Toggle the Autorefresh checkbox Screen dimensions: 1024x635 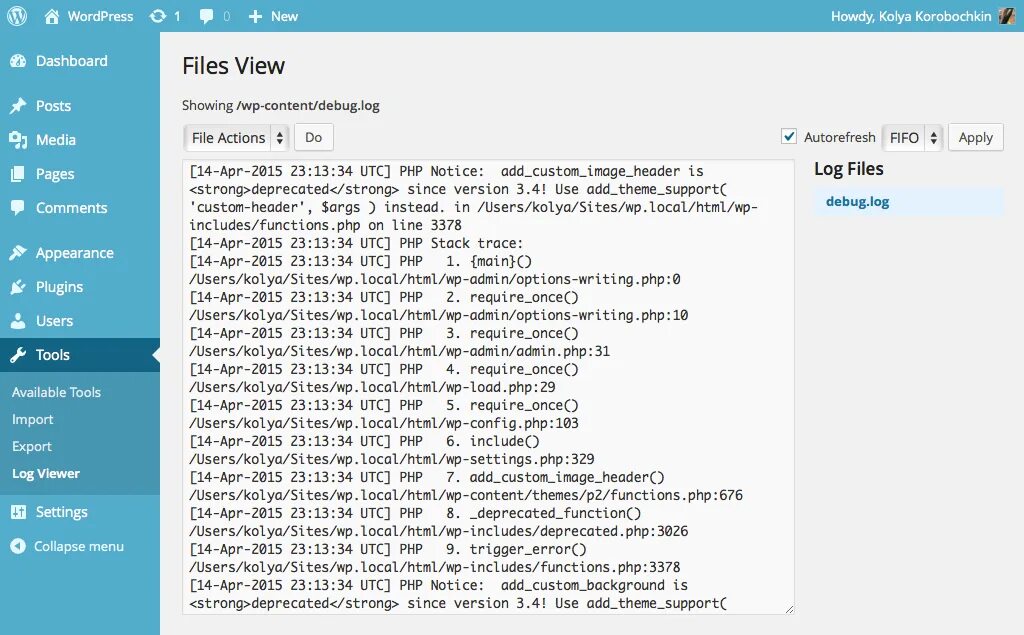click(x=789, y=137)
